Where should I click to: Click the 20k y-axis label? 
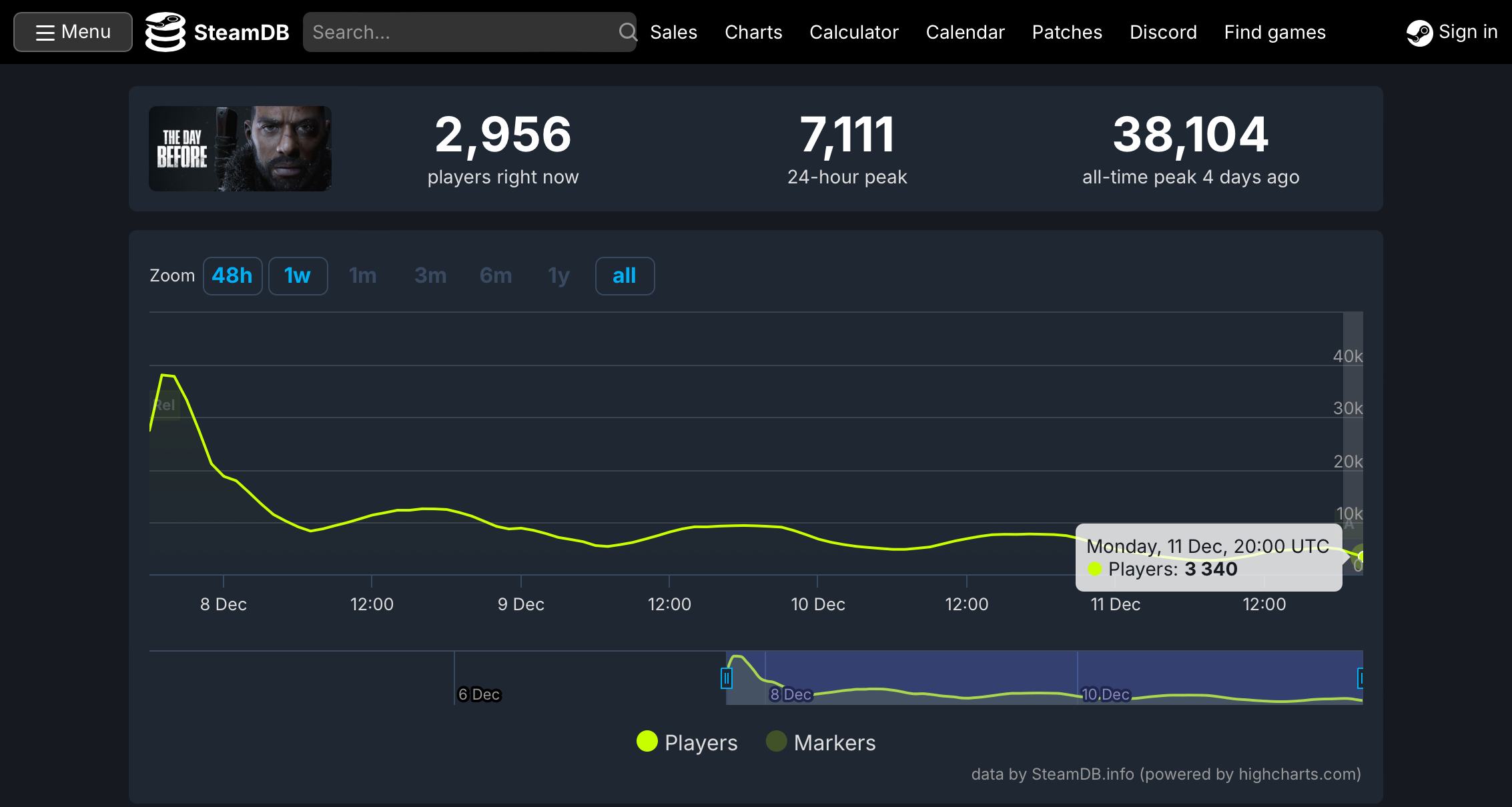coord(1348,462)
